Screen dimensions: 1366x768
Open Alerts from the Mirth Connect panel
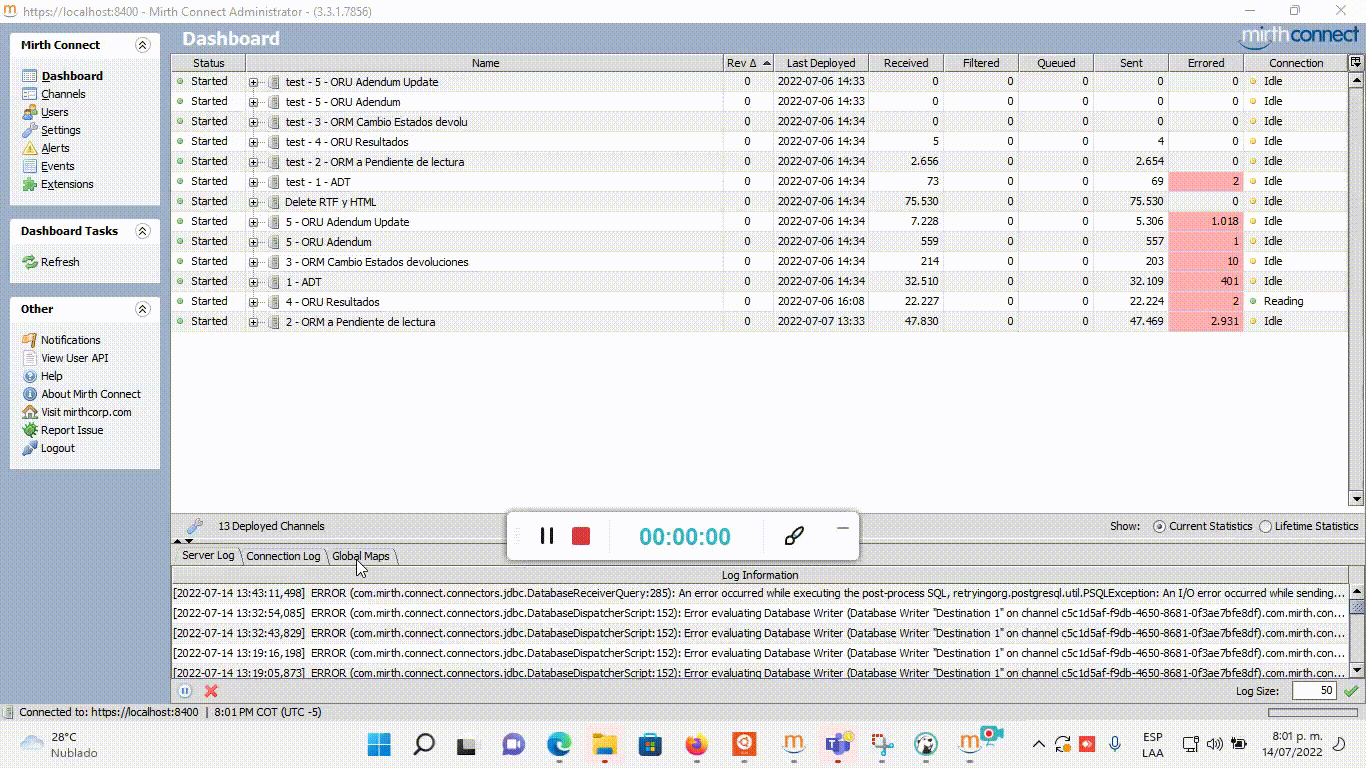point(55,148)
